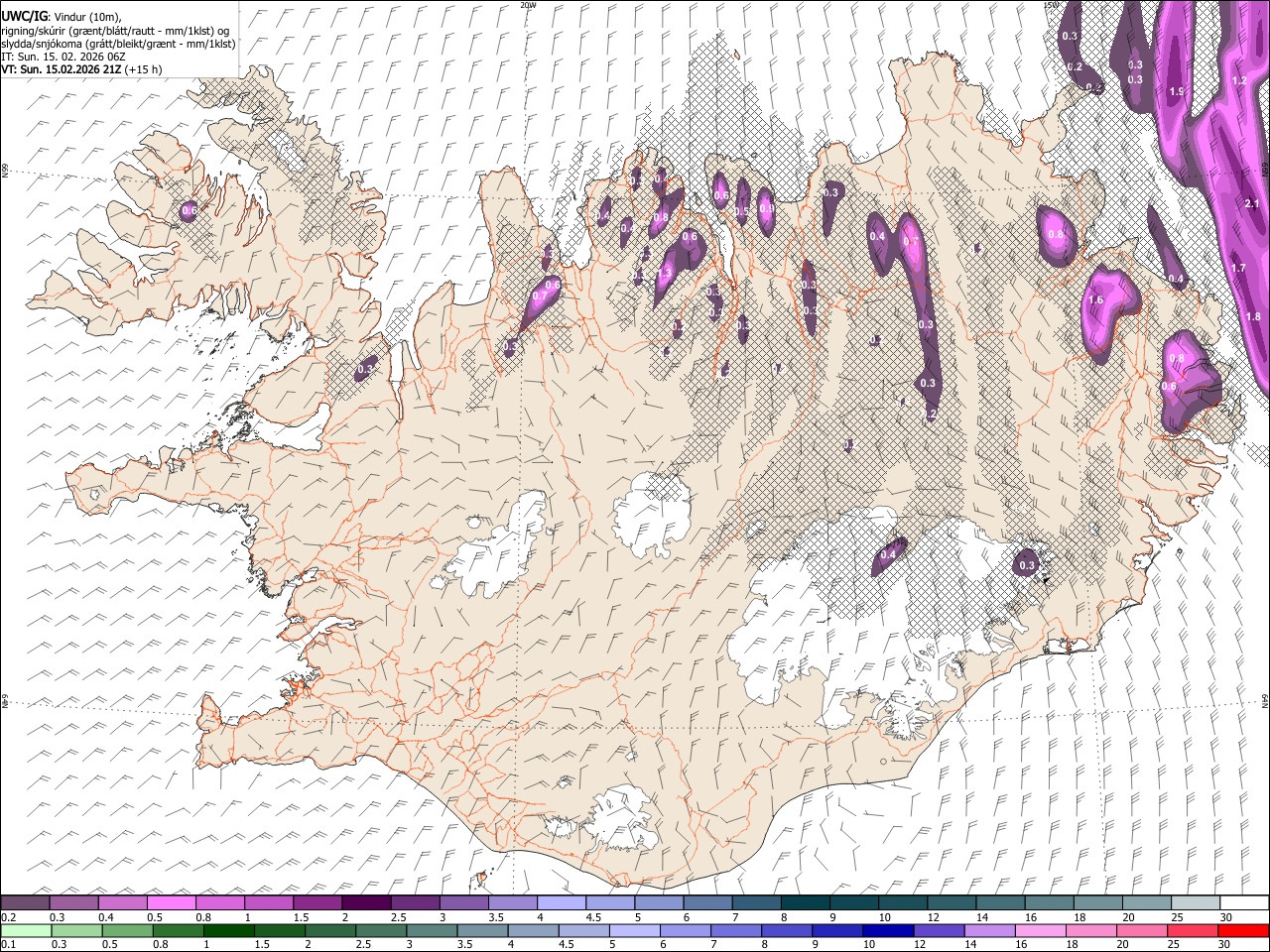Pick the dark navy blue swatch in rain legend
Screen dimensions: 1270x952
[887, 931]
